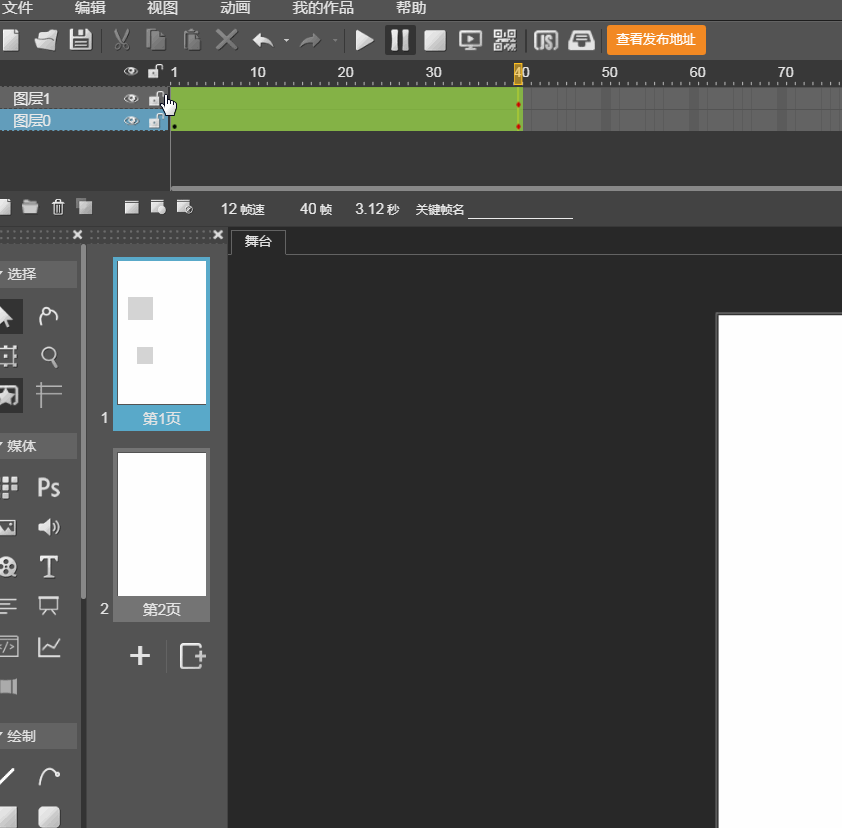Screen dimensions: 842x828
Task: Open the 动画 menu
Action: 235,8
